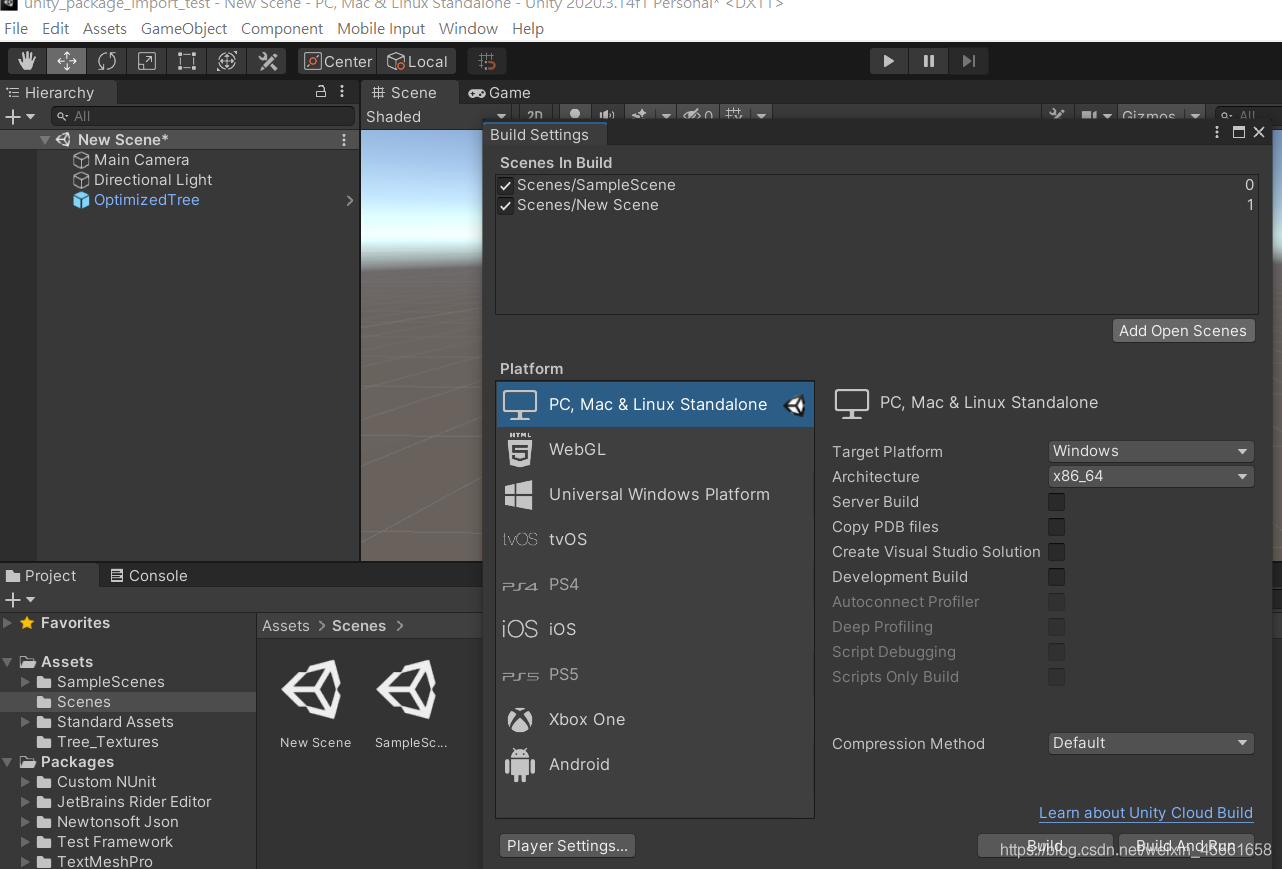Step one frame forward
Image resolution: width=1282 pixels, height=869 pixels.
968,61
